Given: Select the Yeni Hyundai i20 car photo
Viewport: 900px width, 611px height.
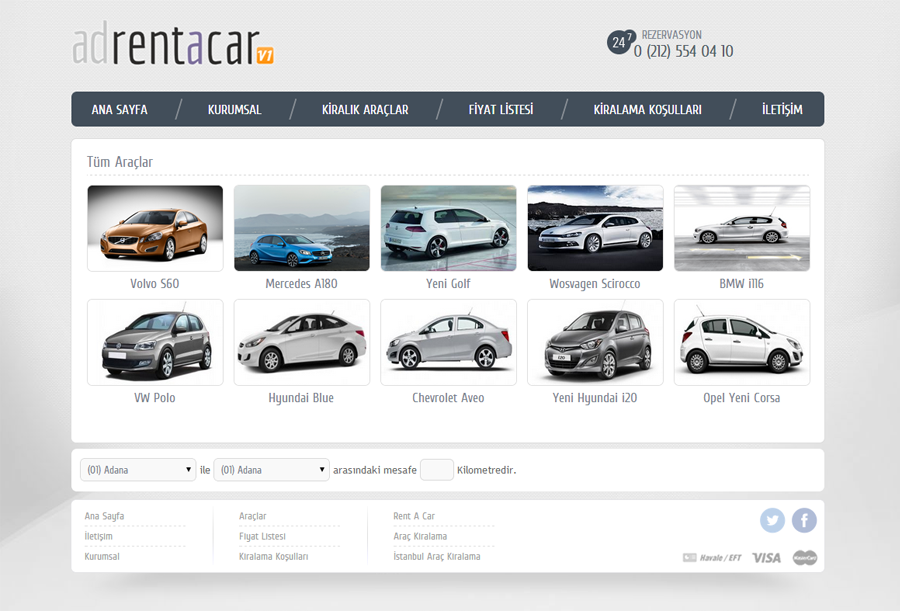Looking at the screenshot, I should 595,342.
